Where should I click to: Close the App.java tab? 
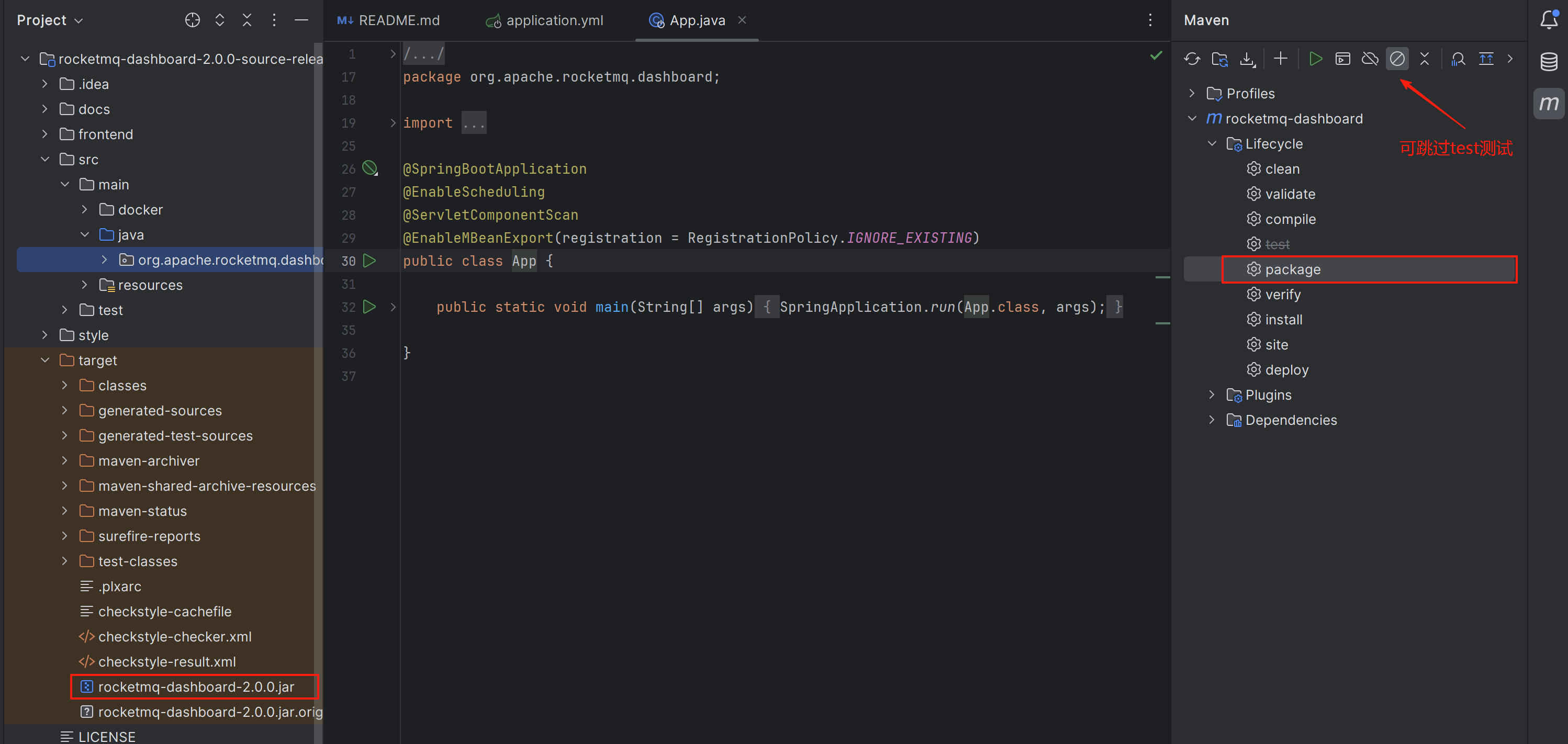tap(742, 20)
